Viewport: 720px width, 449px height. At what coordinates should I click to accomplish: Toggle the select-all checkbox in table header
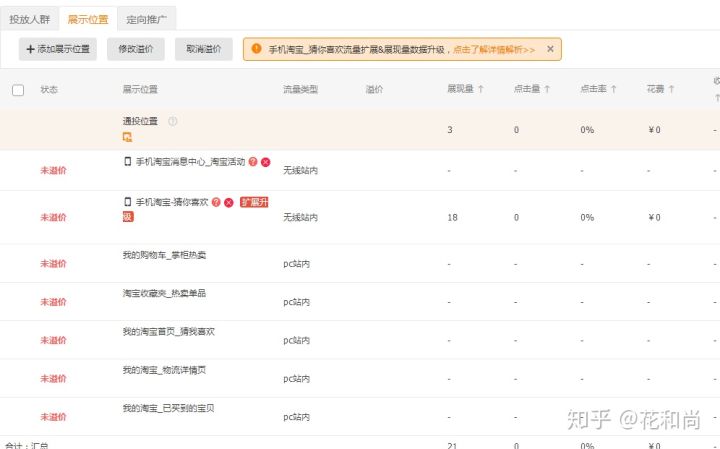click(18, 90)
